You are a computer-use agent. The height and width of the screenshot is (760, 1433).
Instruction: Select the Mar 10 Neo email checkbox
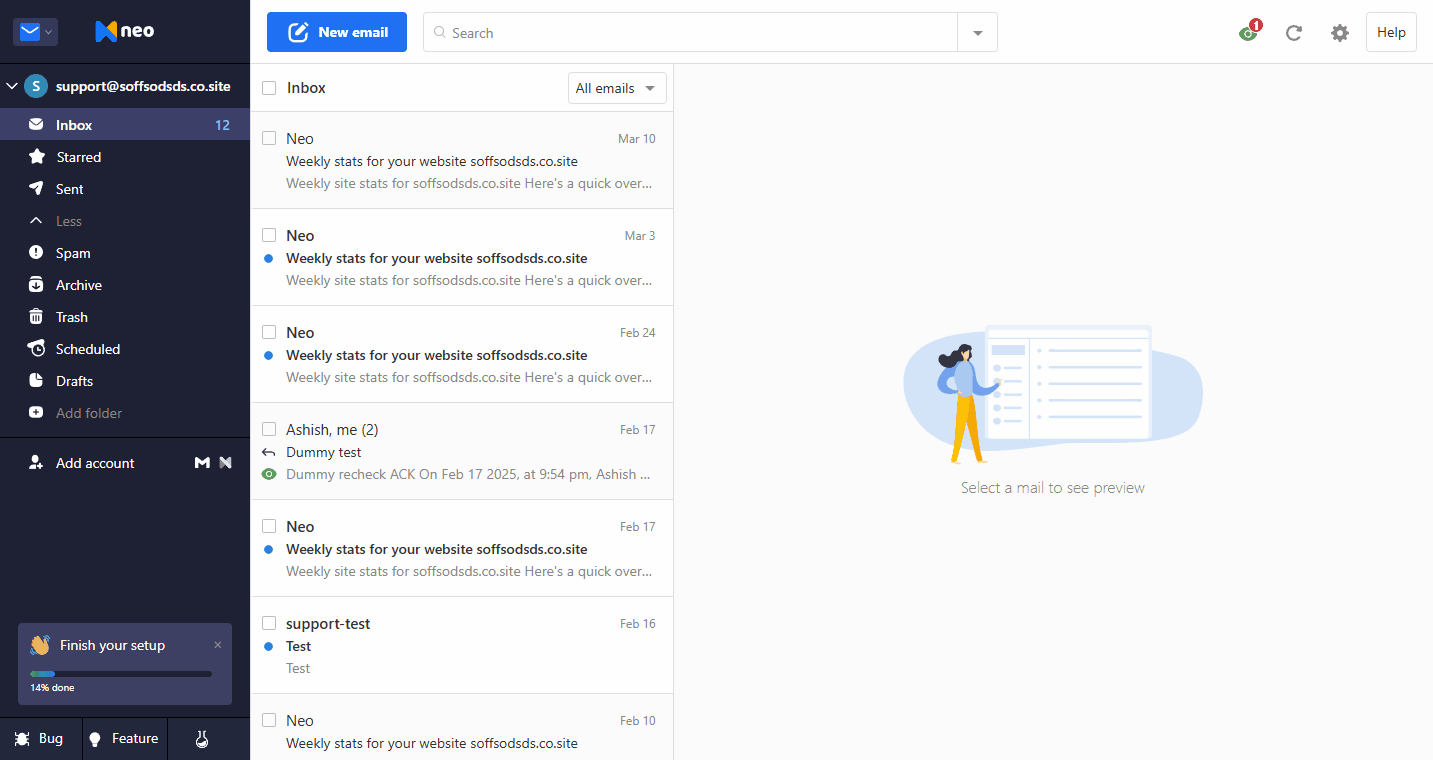click(269, 138)
